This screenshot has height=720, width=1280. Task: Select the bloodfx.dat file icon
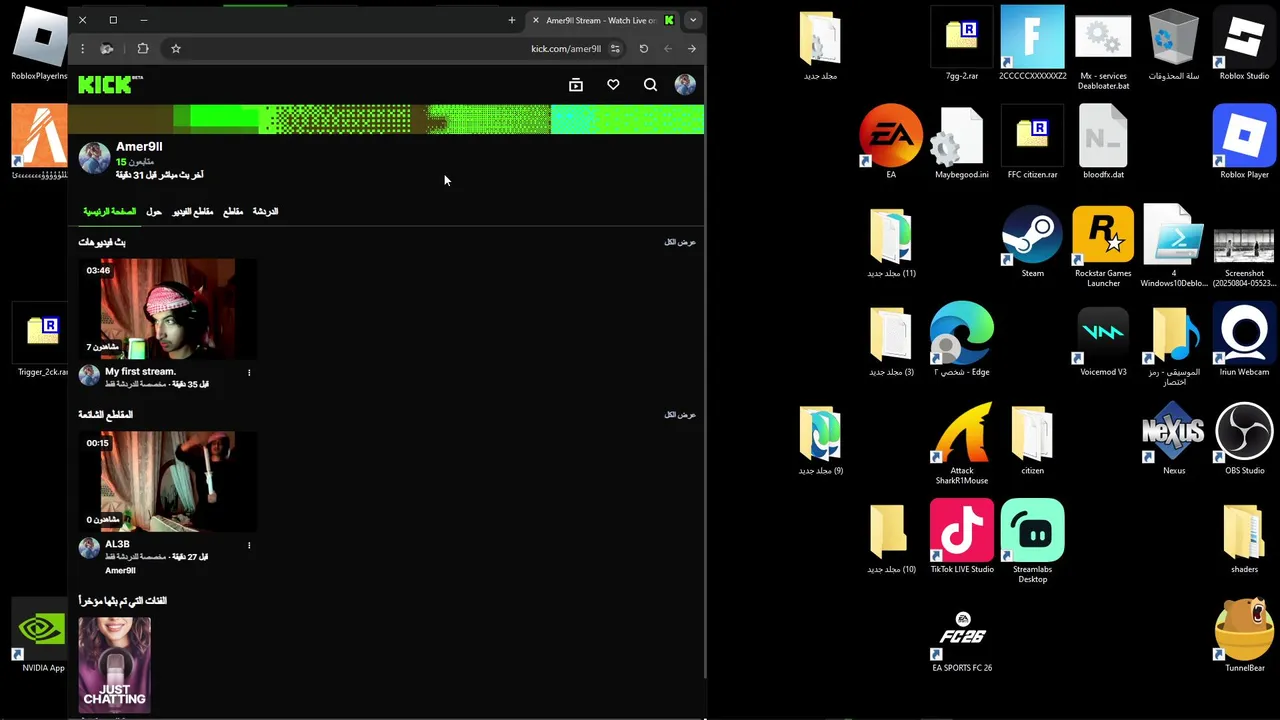[x=1103, y=142]
